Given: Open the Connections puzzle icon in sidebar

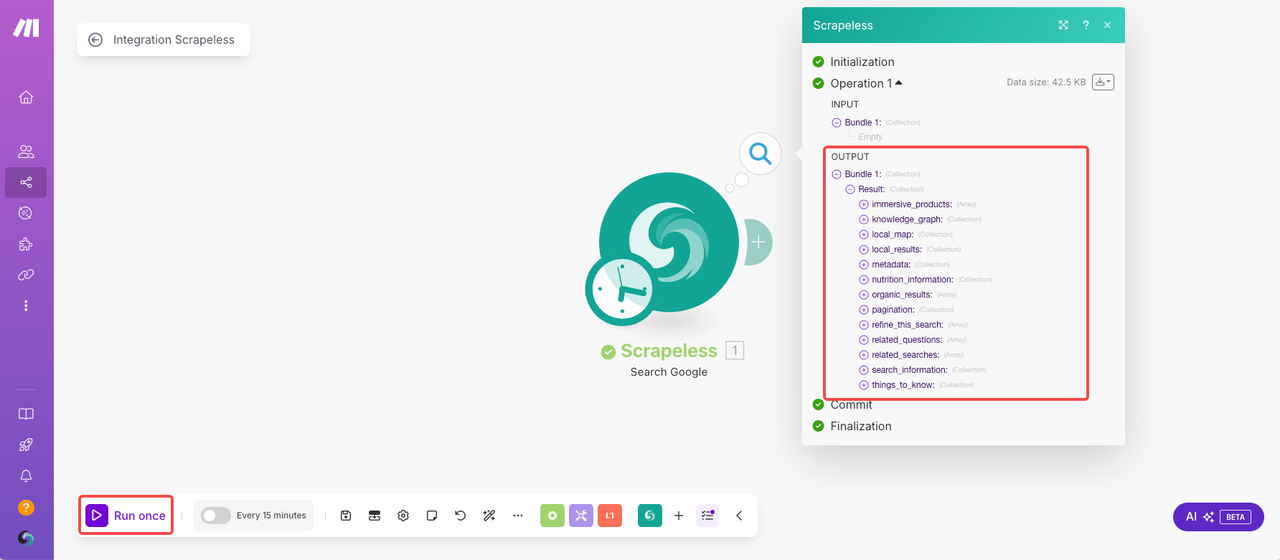Looking at the screenshot, I should (26, 244).
